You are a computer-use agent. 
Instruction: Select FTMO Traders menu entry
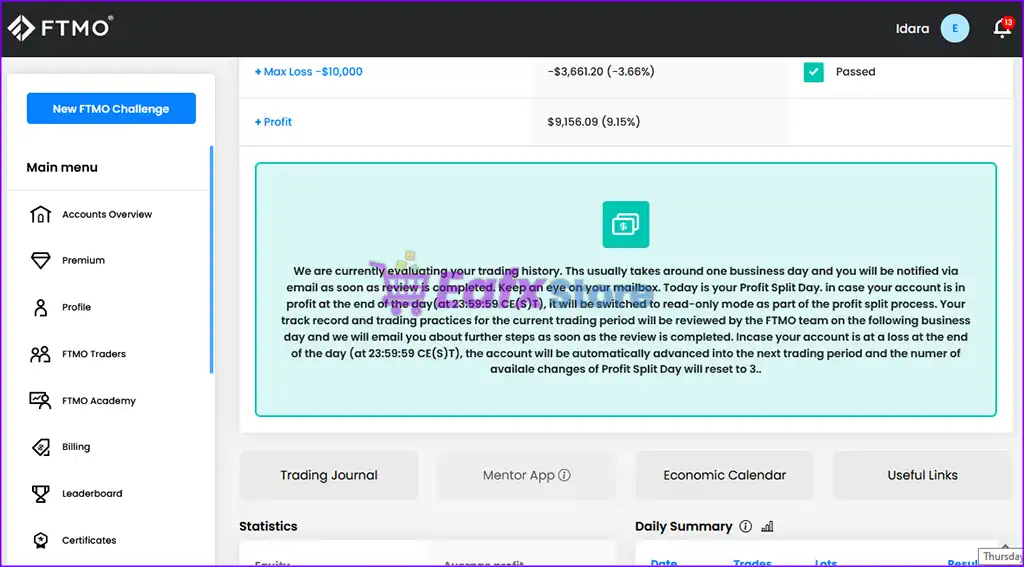coord(94,354)
